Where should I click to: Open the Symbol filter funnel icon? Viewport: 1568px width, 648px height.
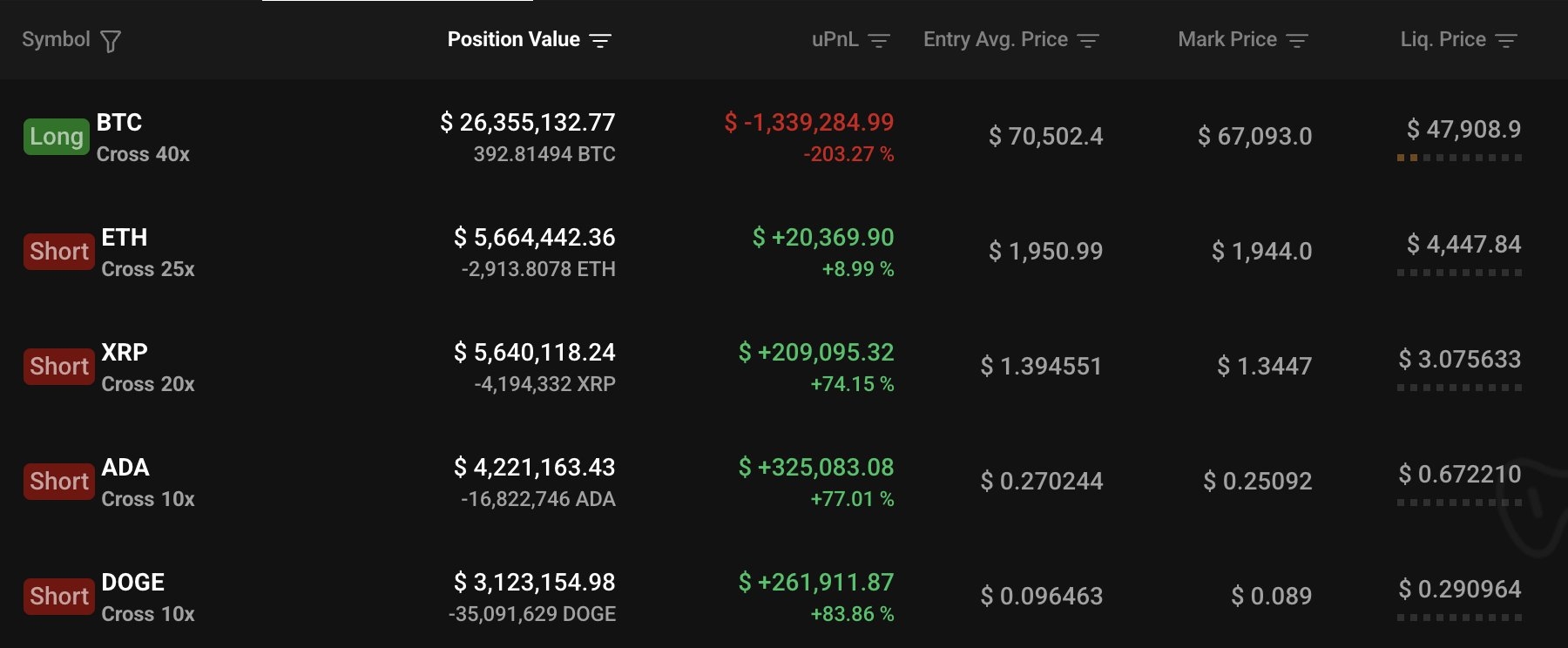(111, 41)
